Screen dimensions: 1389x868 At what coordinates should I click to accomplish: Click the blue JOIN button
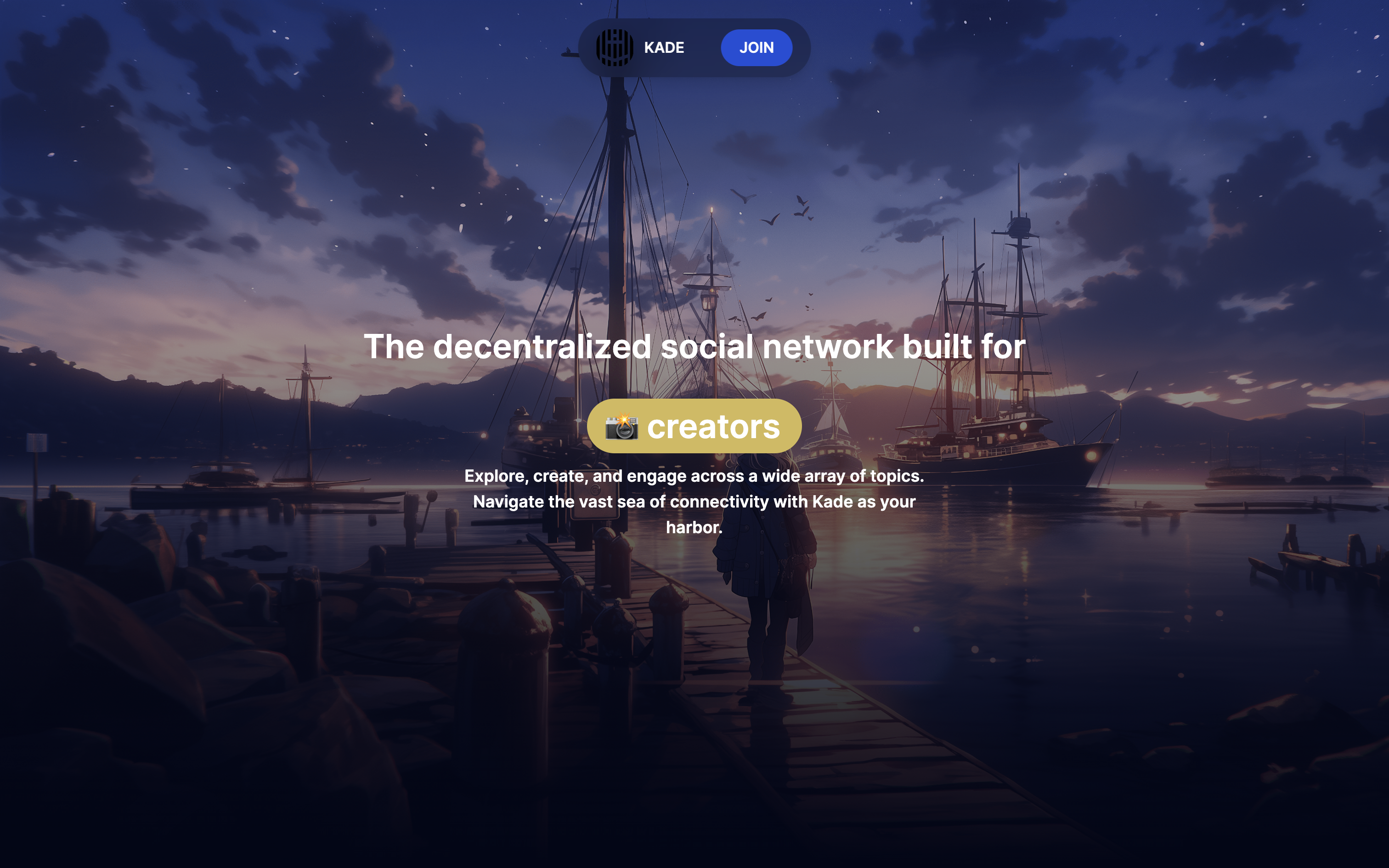(757, 48)
